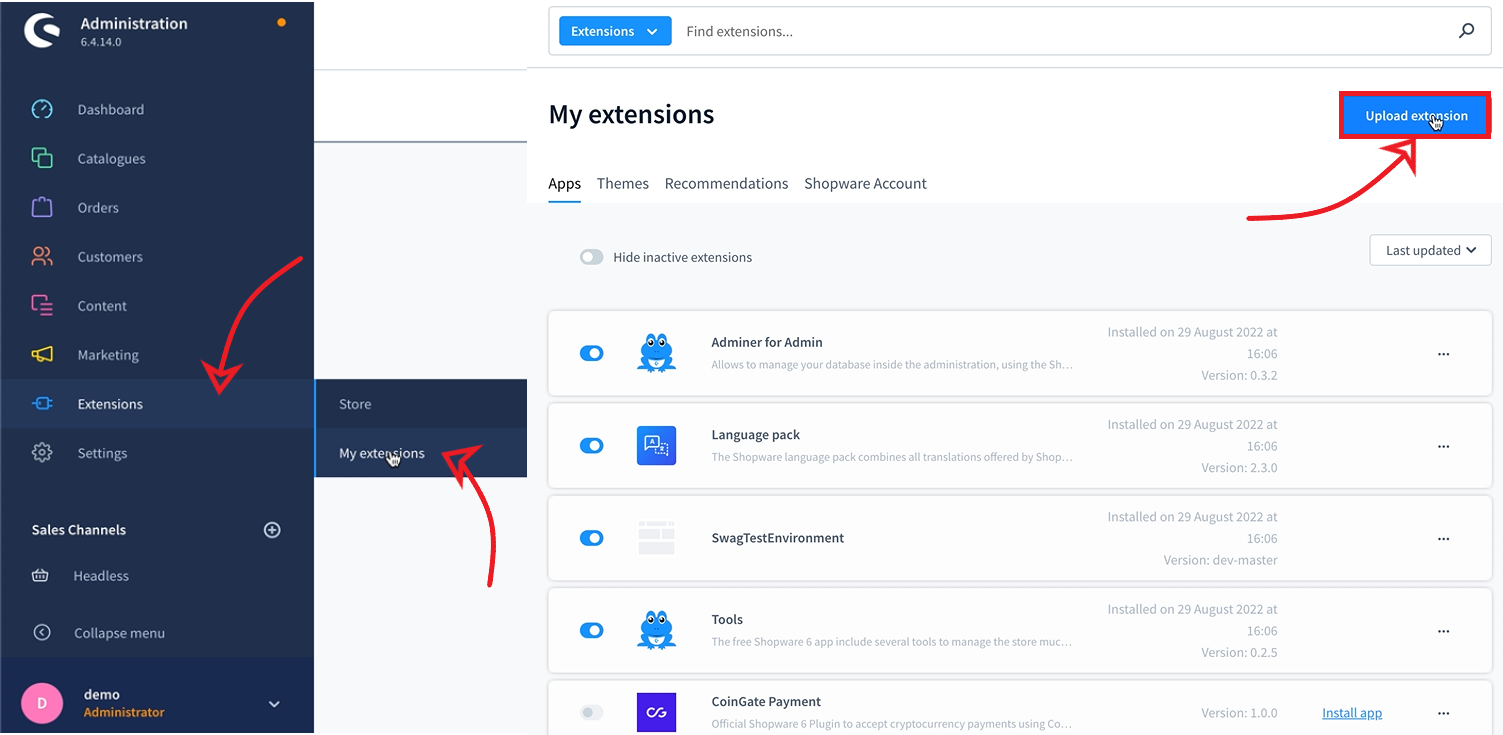Click the demo user avatar
Screen dimensions: 1503x735
pos(42,703)
